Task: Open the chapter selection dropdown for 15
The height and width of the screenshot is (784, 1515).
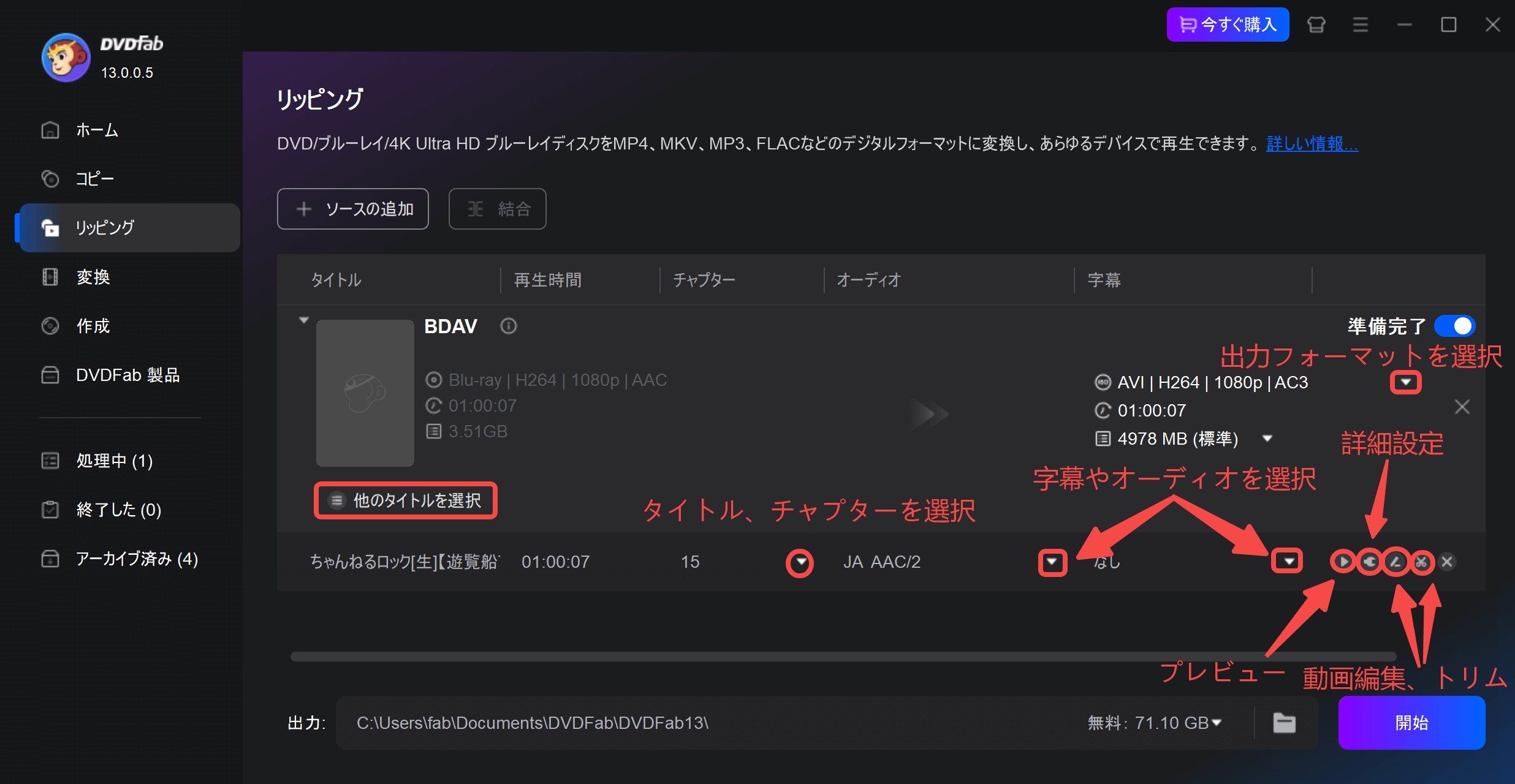Action: click(x=800, y=562)
